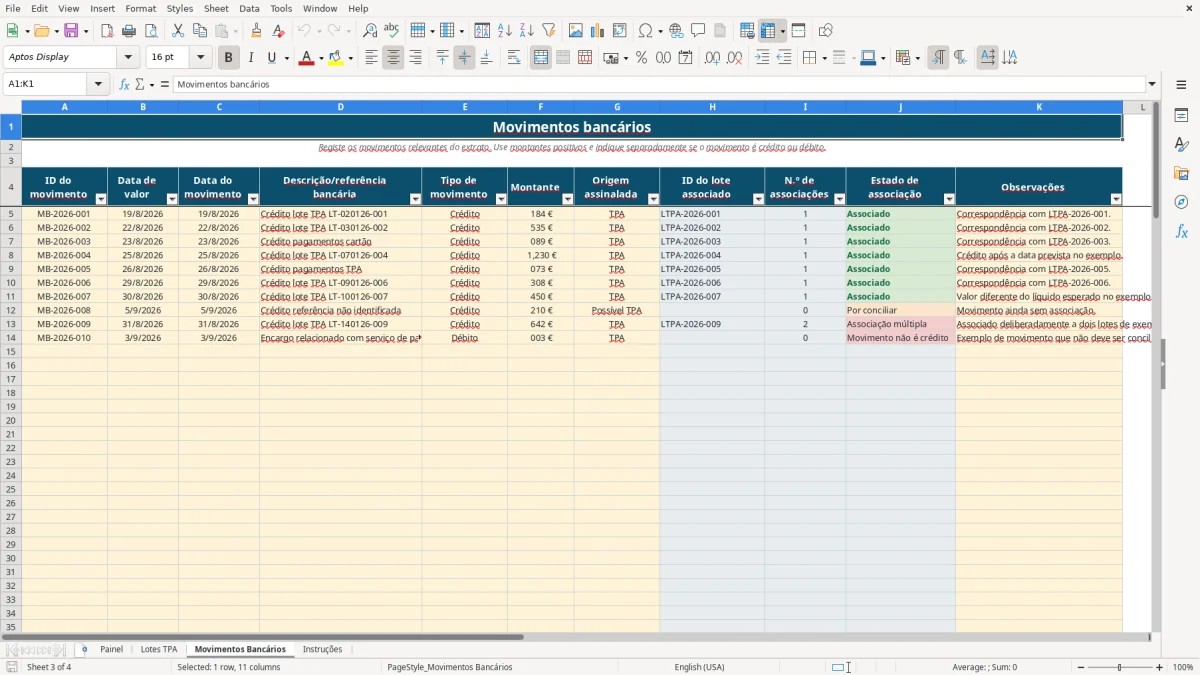Toggle Italic formatting
The width and height of the screenshot is (1200, 675).
[x=250, y=58]
